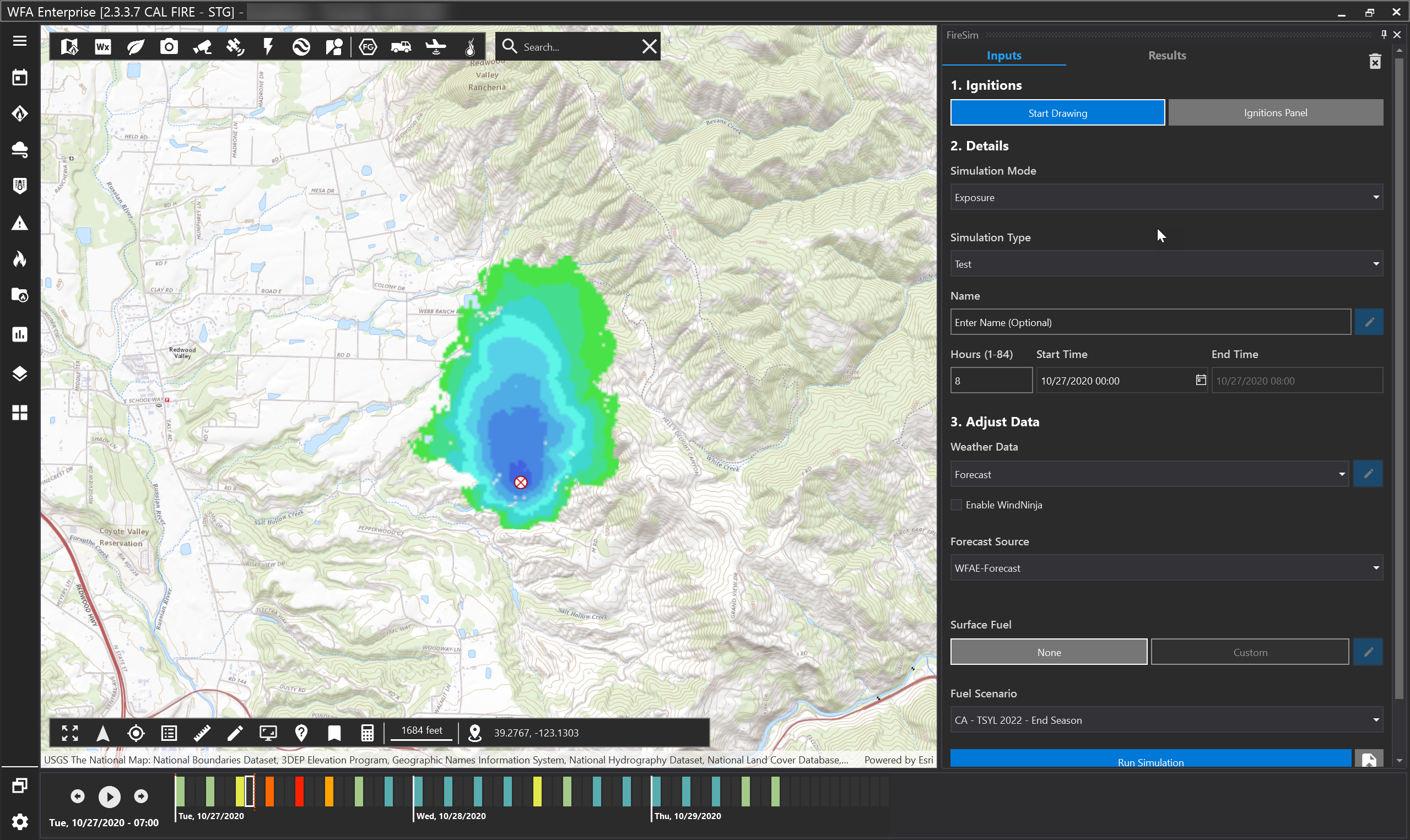Click the Wx weather toolbar icon
Image resolution: width=1410 pixels, height=840 pixels.
(x=102, y=46)
